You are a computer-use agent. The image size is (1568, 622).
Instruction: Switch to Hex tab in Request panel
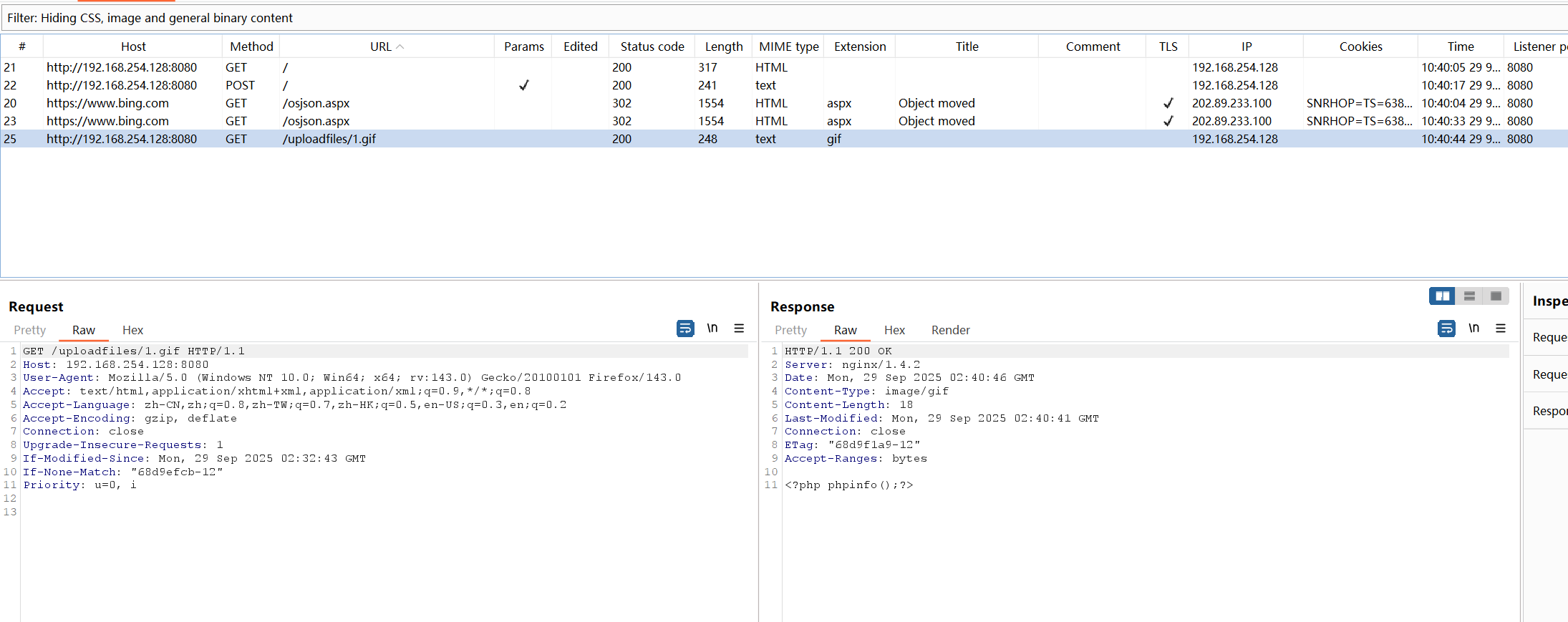[x=132, y=330]
